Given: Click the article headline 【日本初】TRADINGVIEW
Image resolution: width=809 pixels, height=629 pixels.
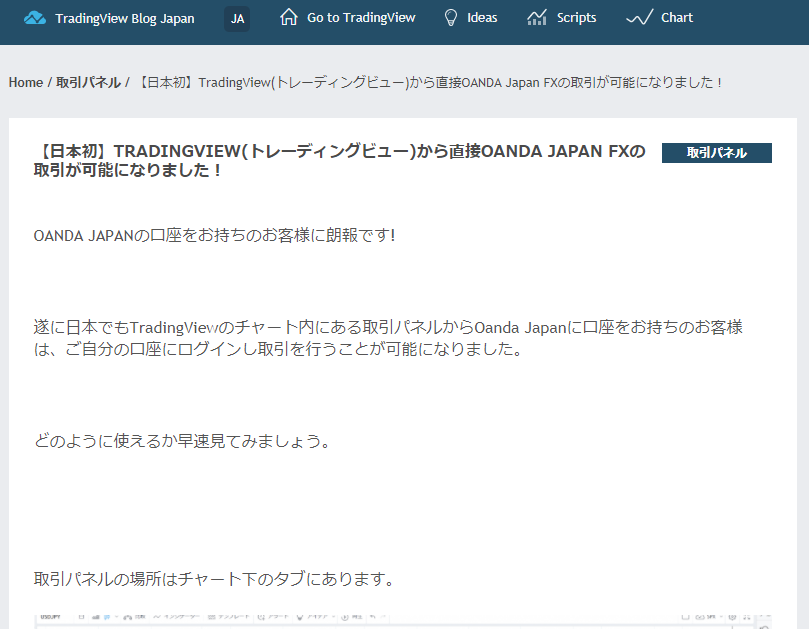Looking at the screenshot, I should pos(339,160).
